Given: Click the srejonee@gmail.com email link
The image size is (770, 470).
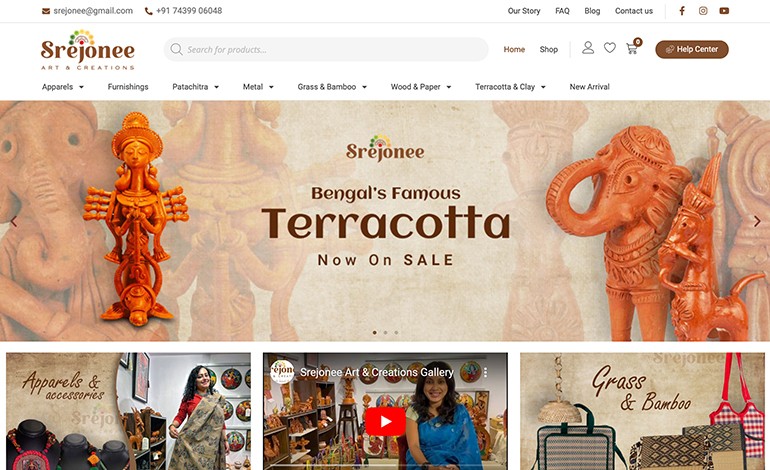Looking at the screenshot, I should 93,11.
